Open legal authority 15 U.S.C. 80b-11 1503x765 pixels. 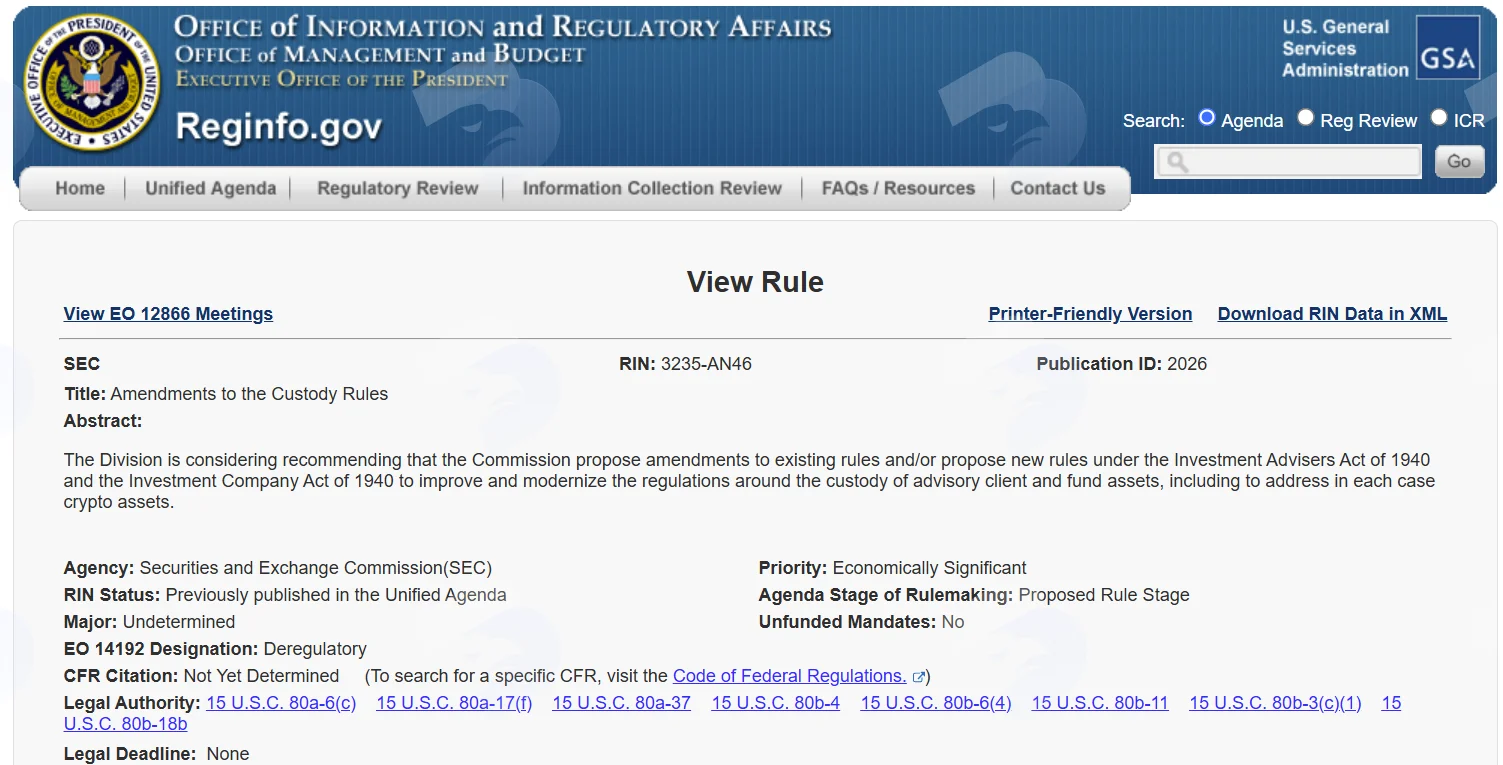pyautogui.click(x=1100, y=703)
